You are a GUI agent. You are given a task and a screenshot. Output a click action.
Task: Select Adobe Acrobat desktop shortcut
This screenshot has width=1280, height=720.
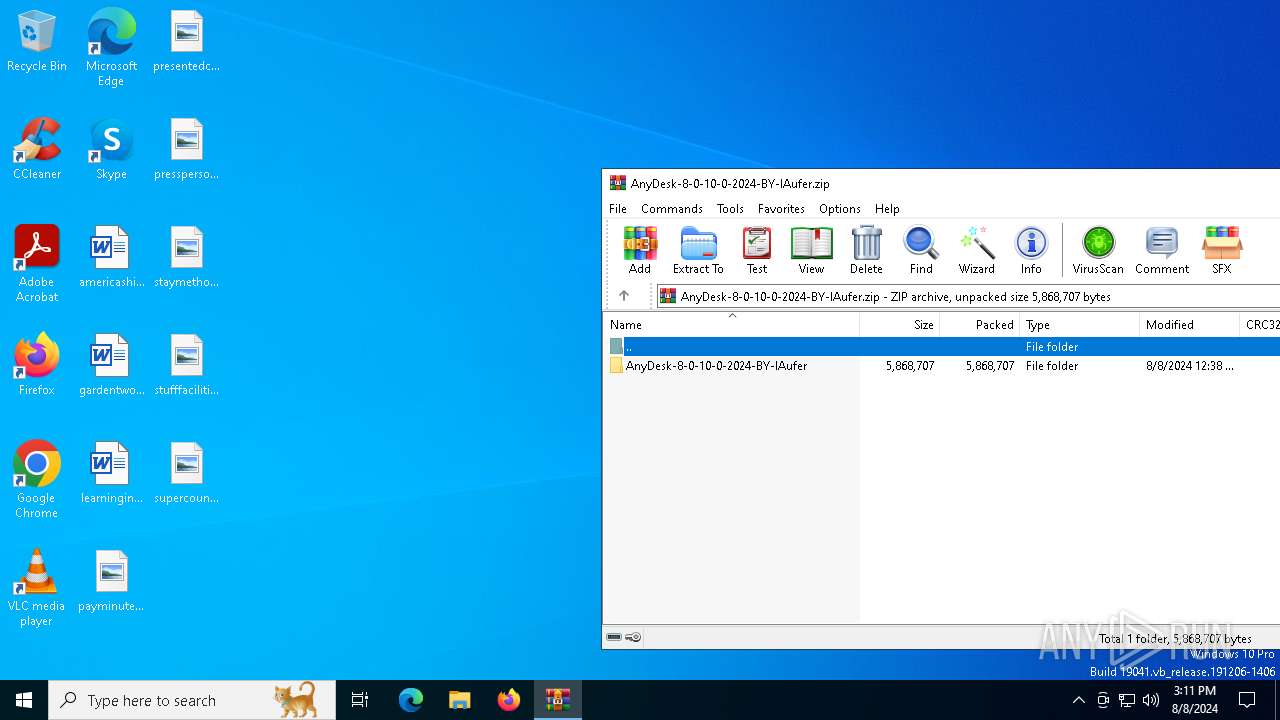coord(37,264)
